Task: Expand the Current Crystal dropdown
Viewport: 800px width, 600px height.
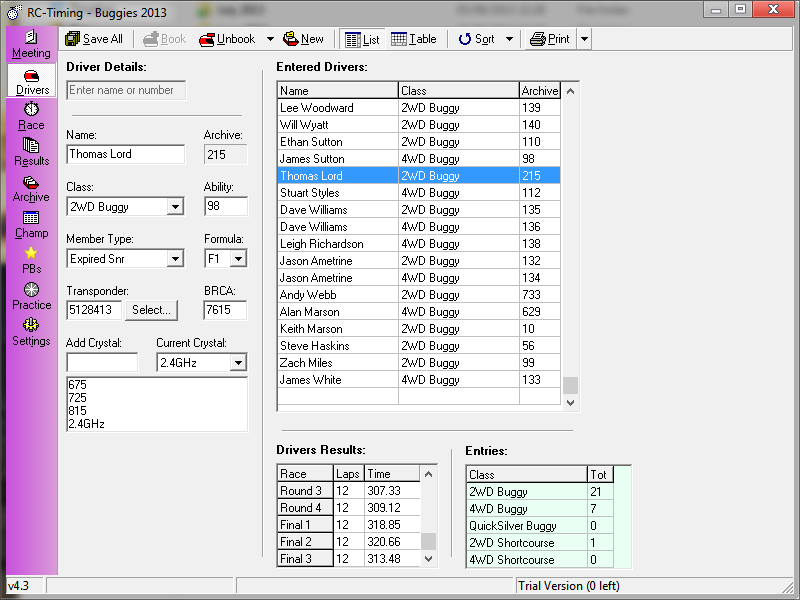Action: coord(237,363)
